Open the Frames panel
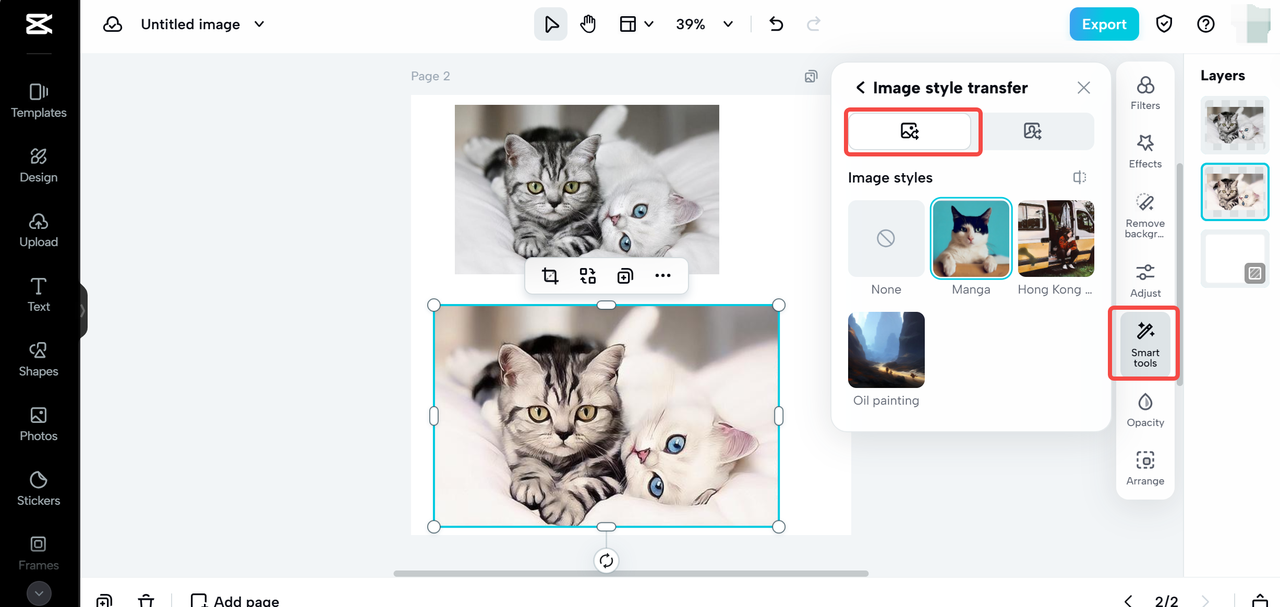Screen dimensions: 1280x607 point(39,553)
